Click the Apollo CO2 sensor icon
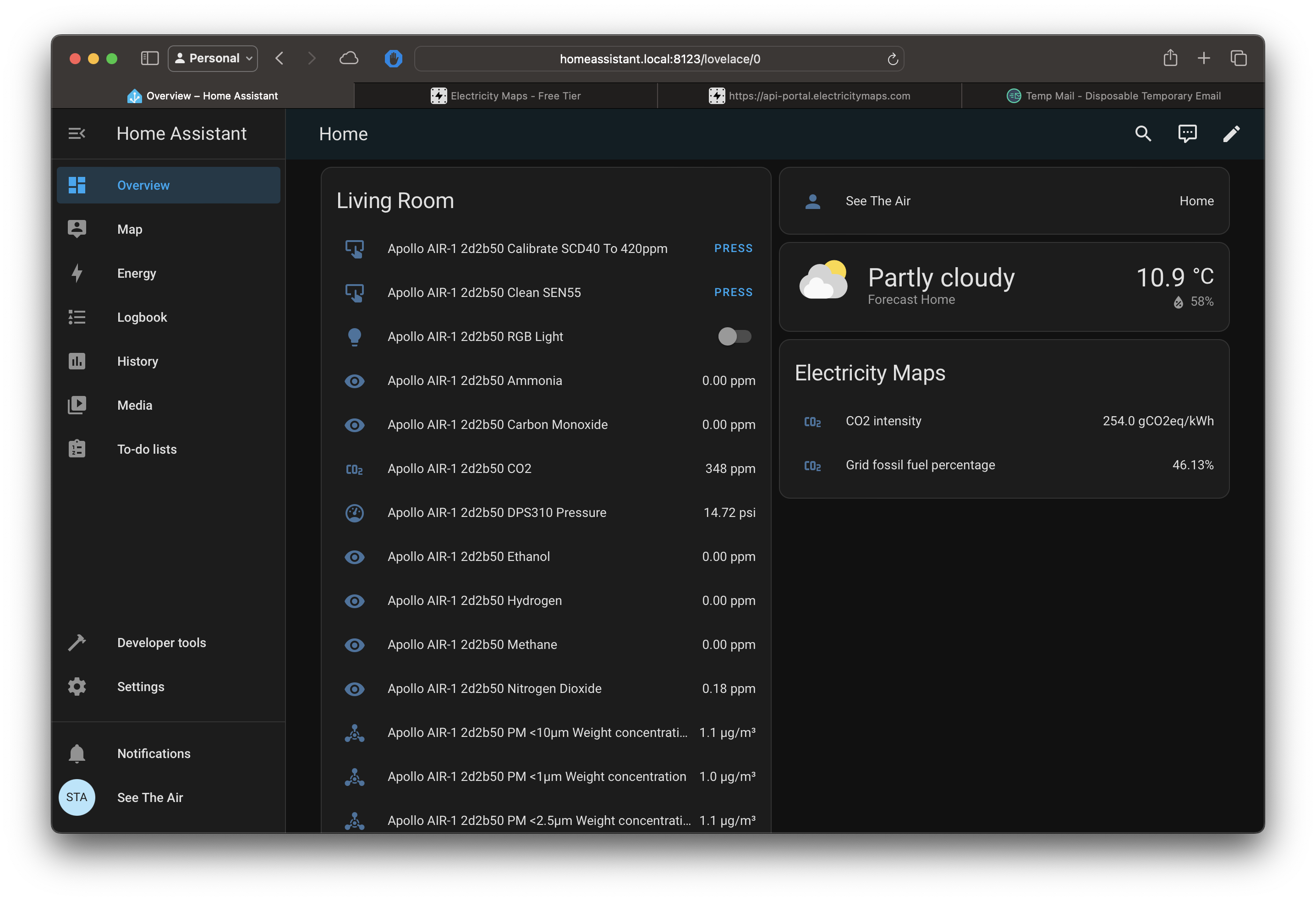Screen dimensions: 1316x901 [355, 469]
